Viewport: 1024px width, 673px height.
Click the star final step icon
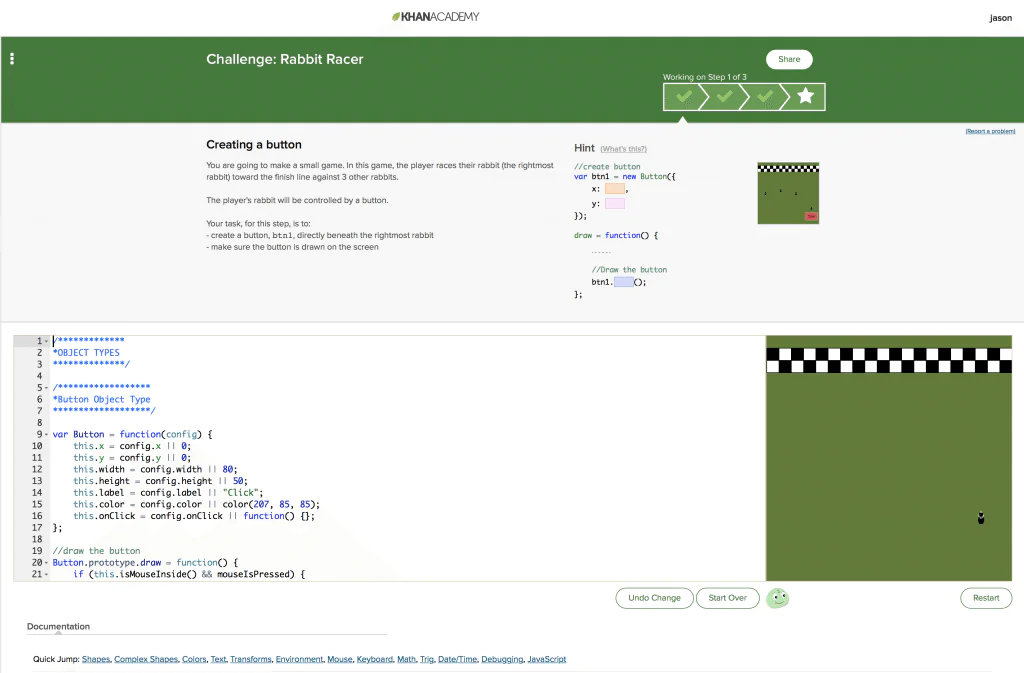coord(806,96)
